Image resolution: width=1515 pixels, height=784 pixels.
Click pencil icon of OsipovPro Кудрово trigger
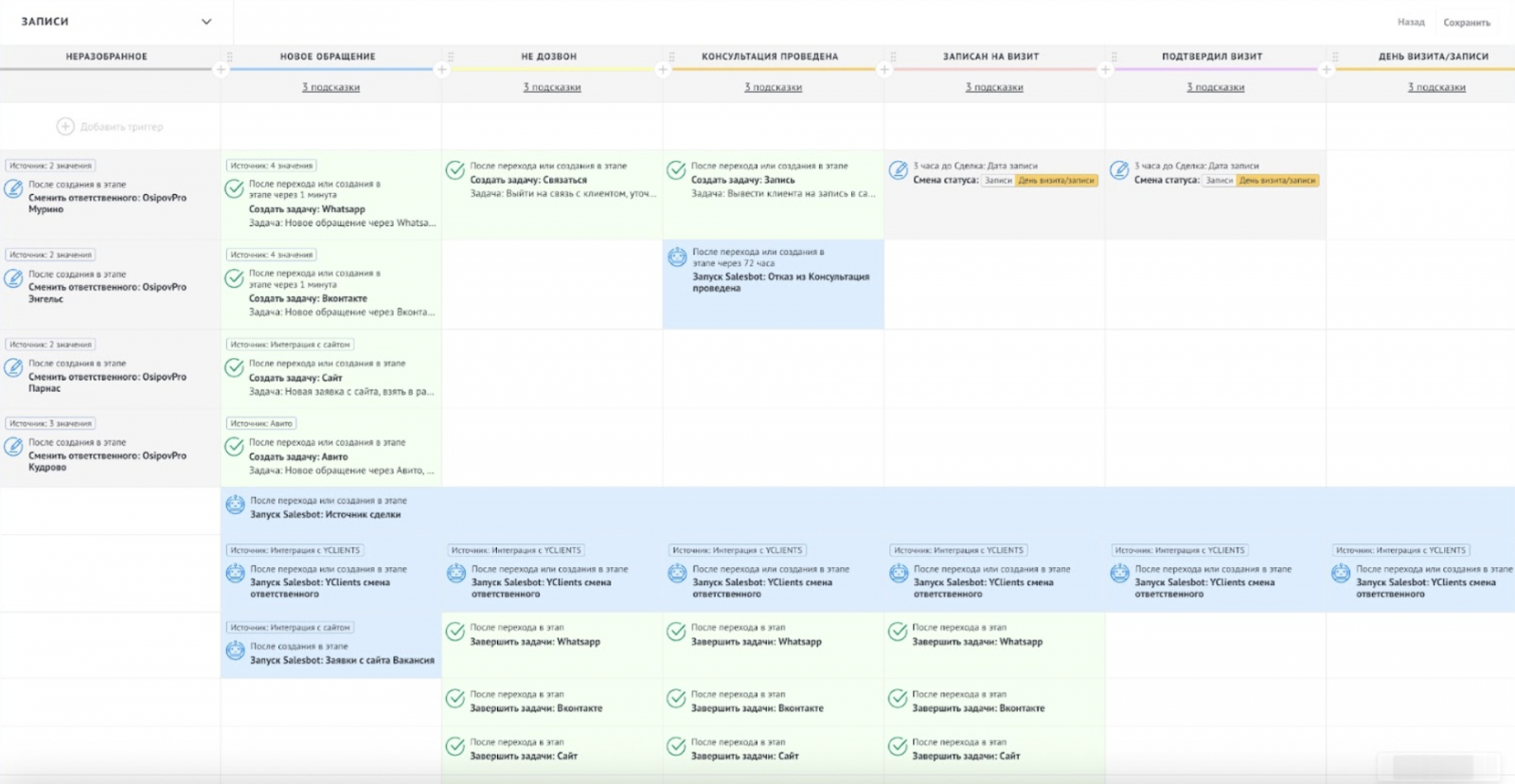(14, 446)
